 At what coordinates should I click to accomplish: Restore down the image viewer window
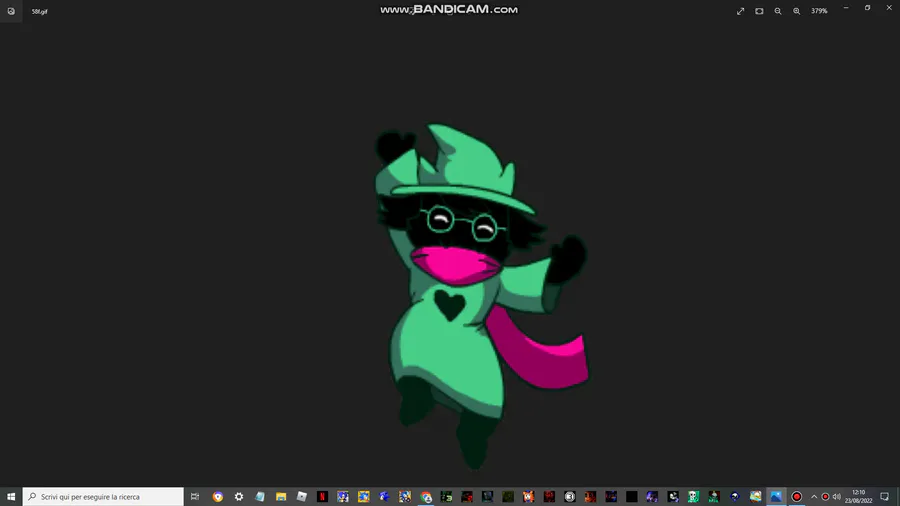point(867,8)
